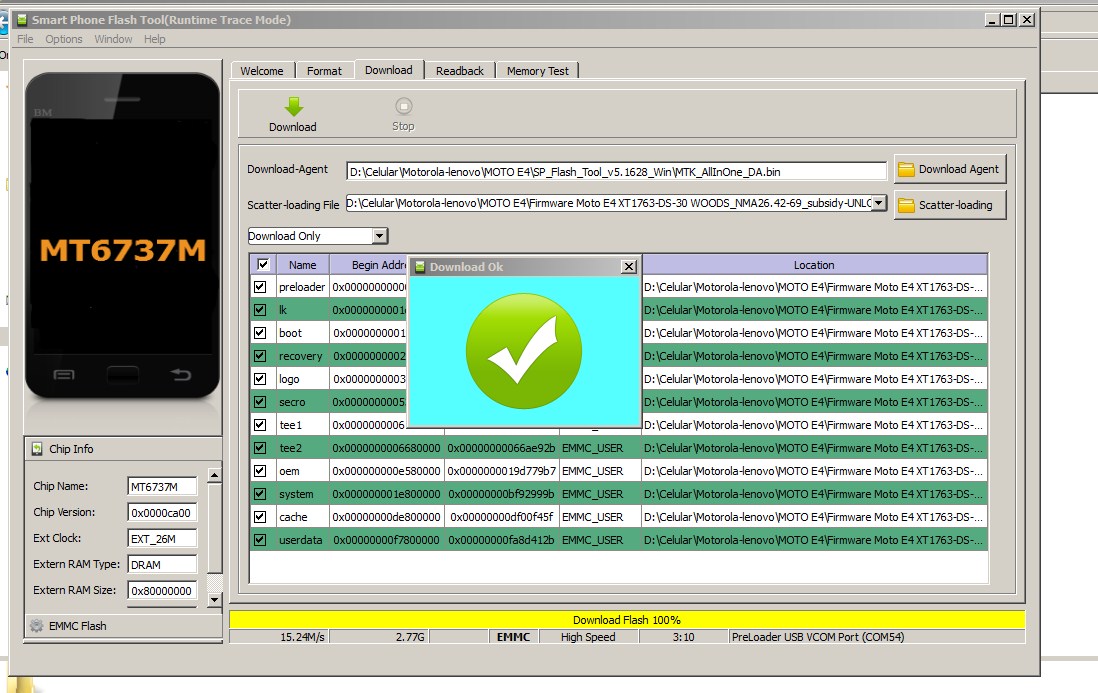Click the Ext Clock field EXT_26M
Image resolution: width=1098 pixels, height=693 pixels.
pyautogui.click(x=162, y=538)
